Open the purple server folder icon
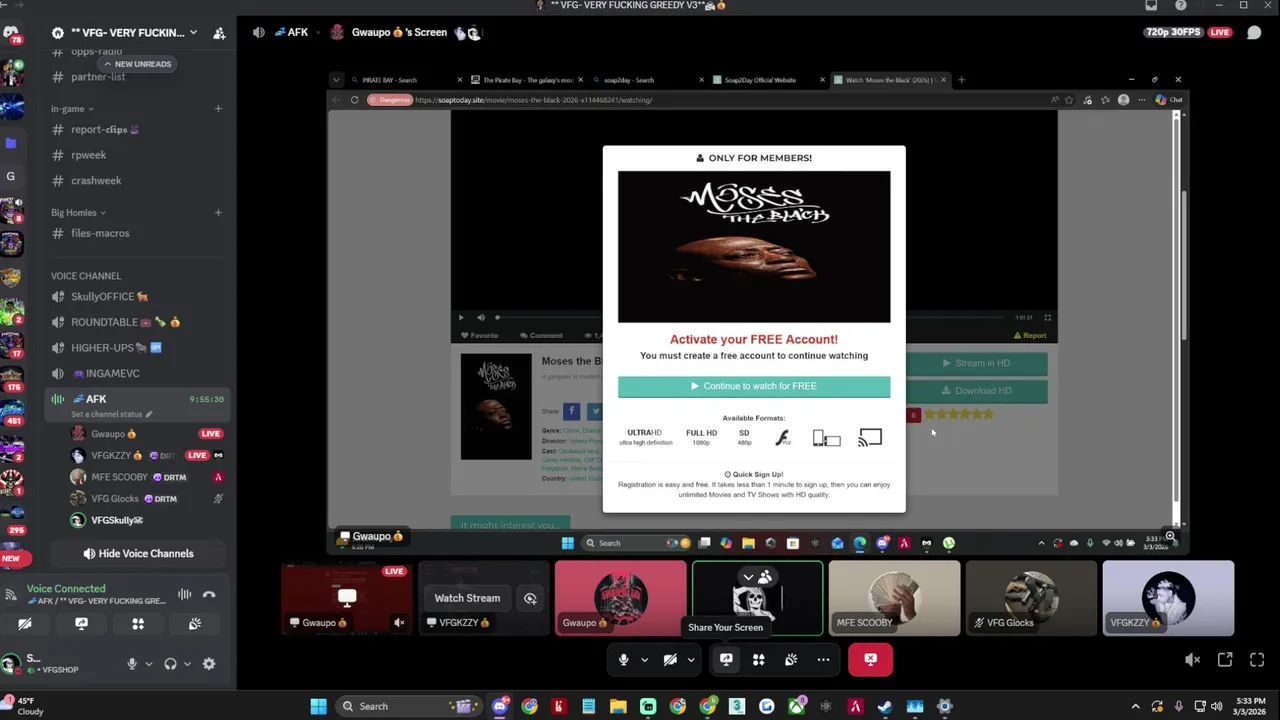The height and width of the screenshot is (720, 1280). [x=11, y=143]
